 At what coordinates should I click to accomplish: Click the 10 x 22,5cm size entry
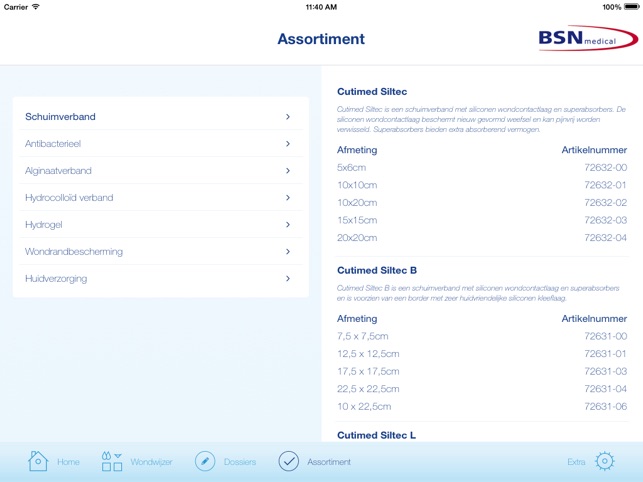[x=364, y=407]
